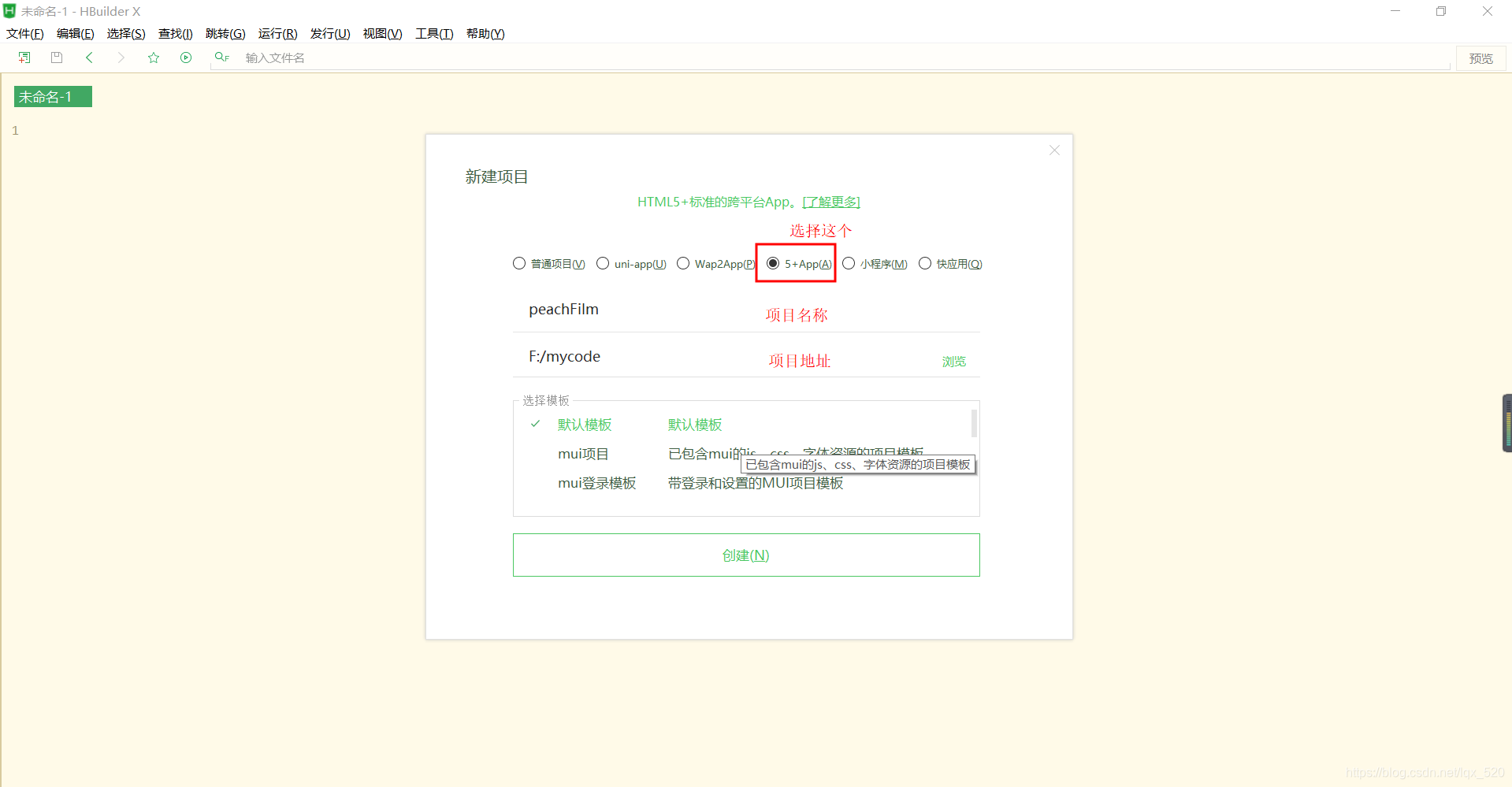The height and width of the screenshot is (787, 1512).
Task: Select the Wap2App radio option
Action: [x=715, y=264]
